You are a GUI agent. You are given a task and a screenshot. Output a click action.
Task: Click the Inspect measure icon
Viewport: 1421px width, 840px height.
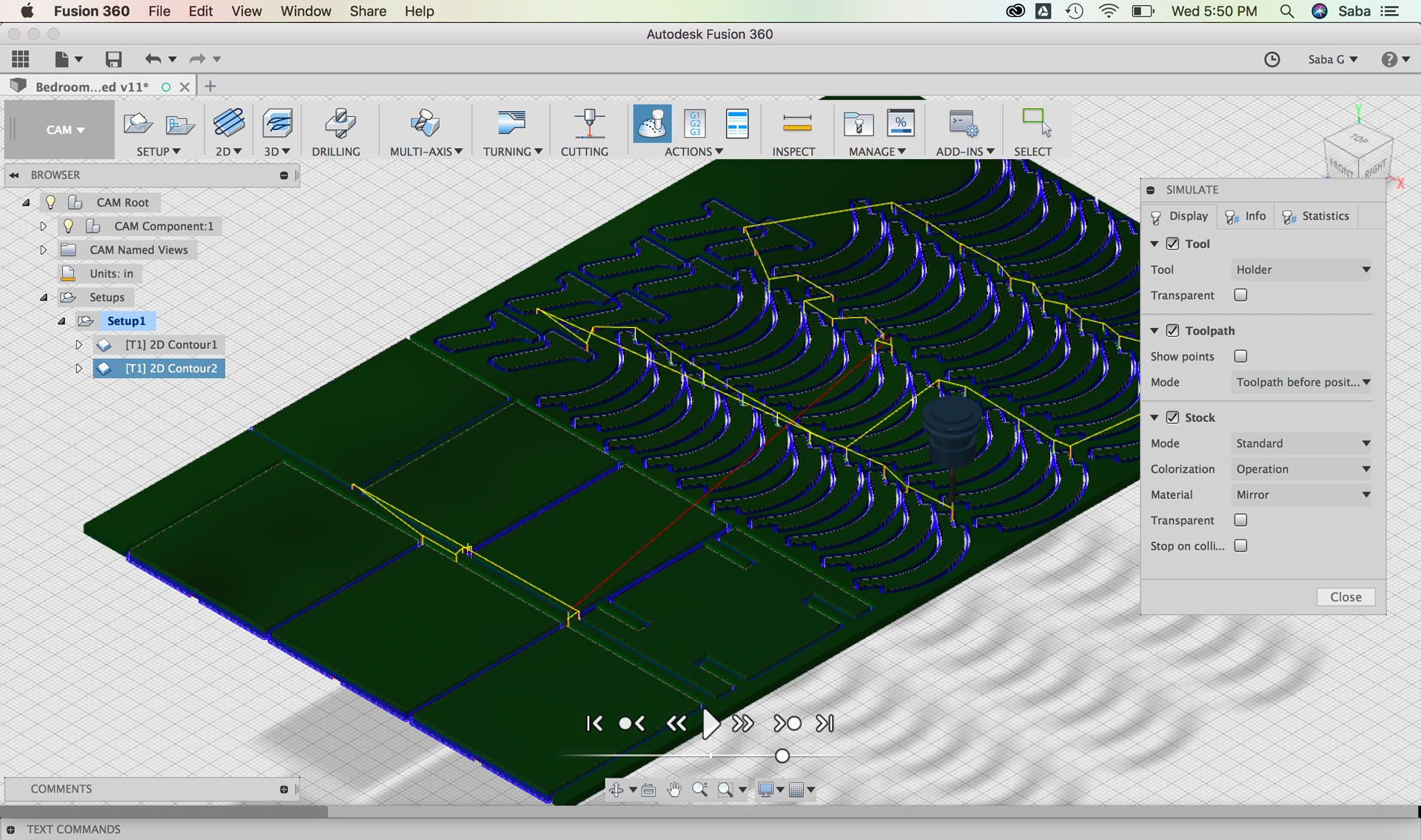(797, 124)
